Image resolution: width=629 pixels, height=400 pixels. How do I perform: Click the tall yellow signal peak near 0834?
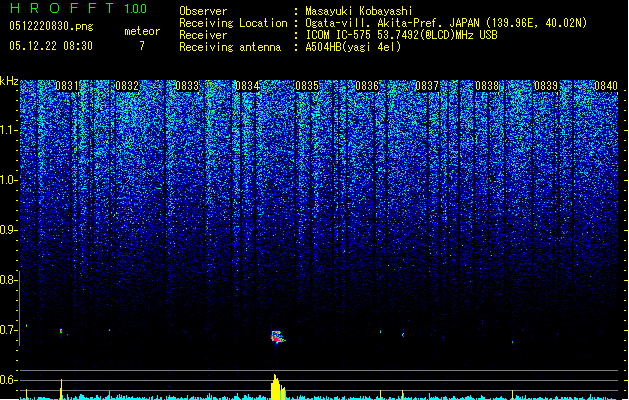click(278, 387)
